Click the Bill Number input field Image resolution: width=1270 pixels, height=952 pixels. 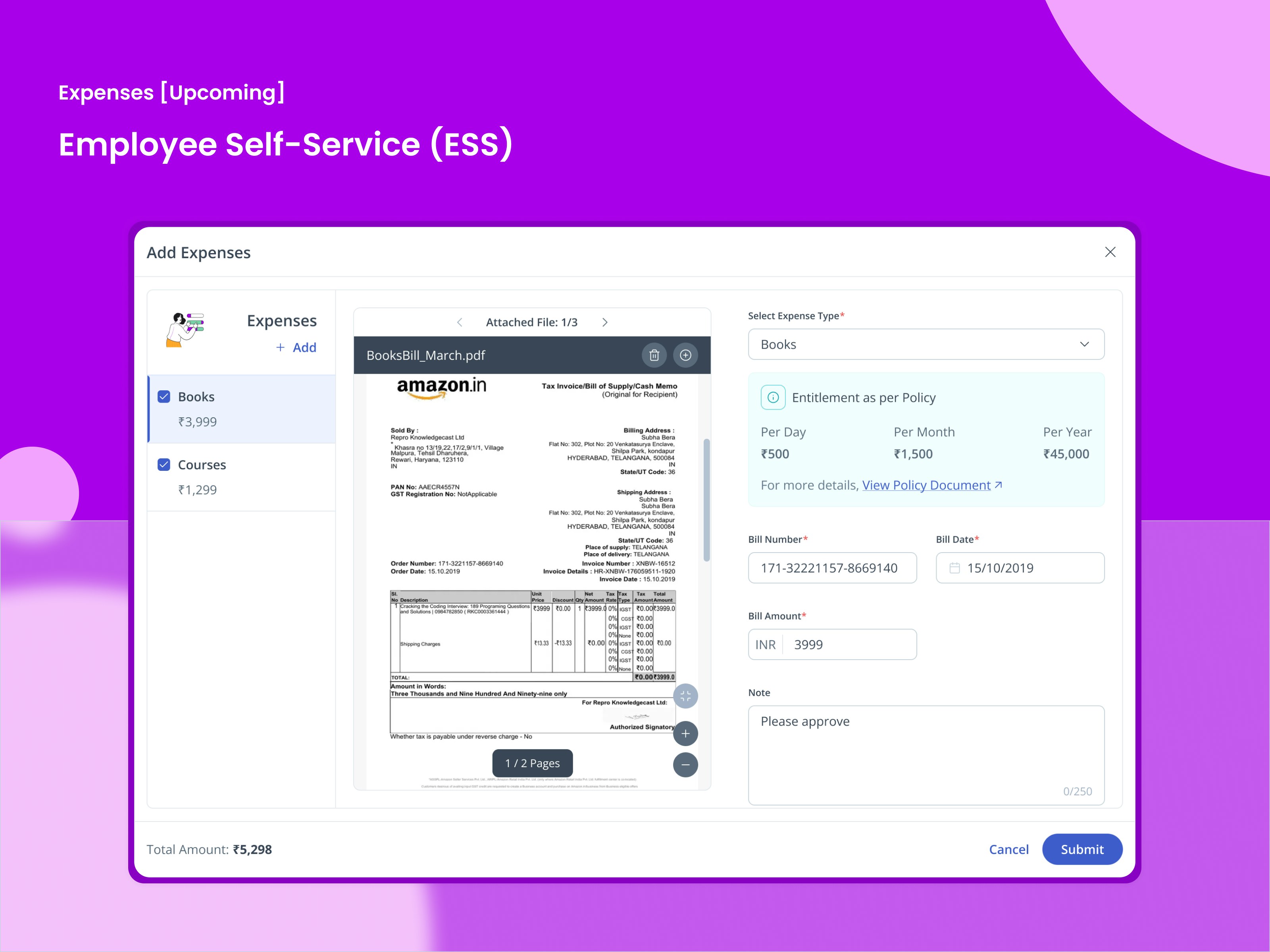832,568
